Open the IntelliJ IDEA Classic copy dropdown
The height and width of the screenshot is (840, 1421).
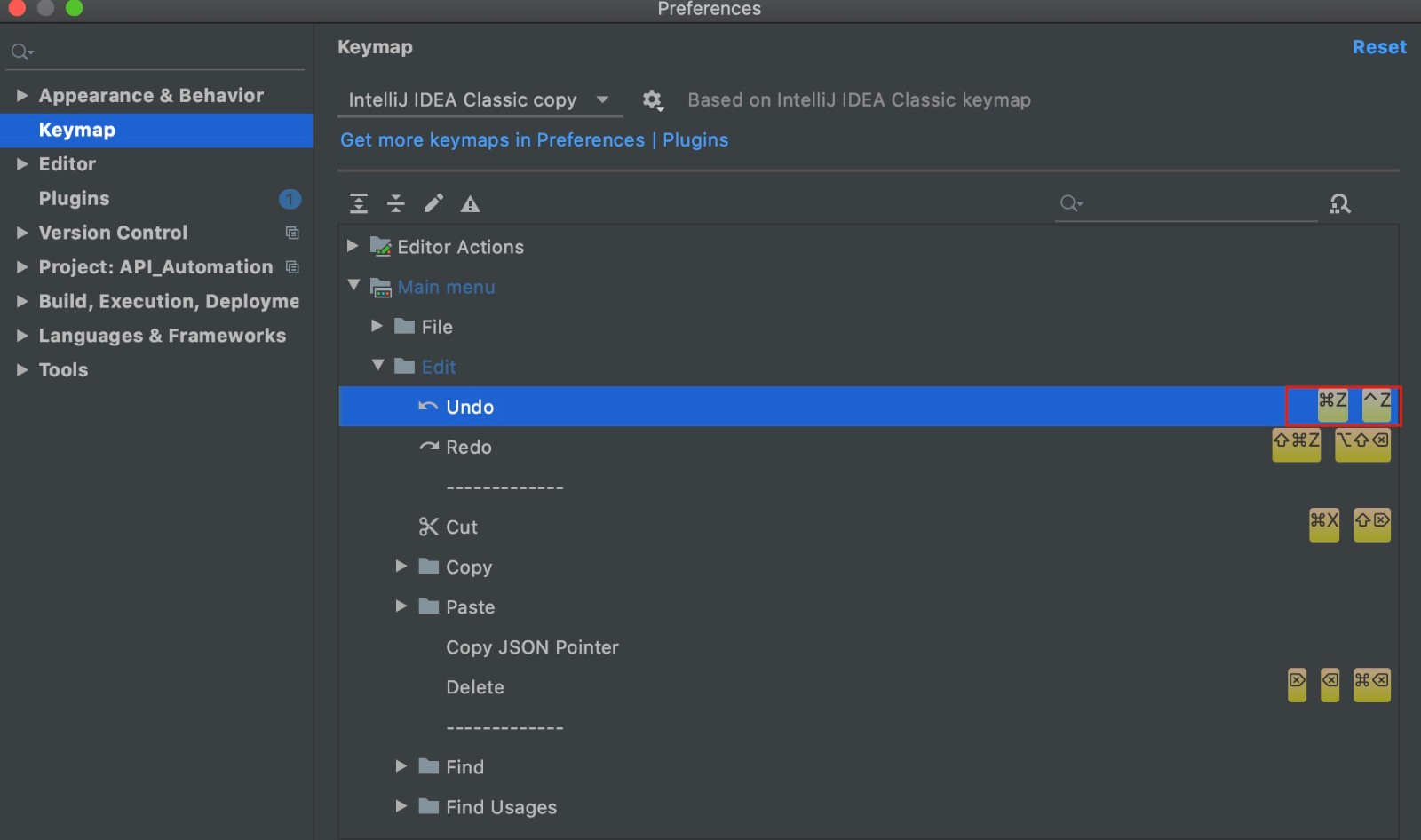tap(480, 100)
